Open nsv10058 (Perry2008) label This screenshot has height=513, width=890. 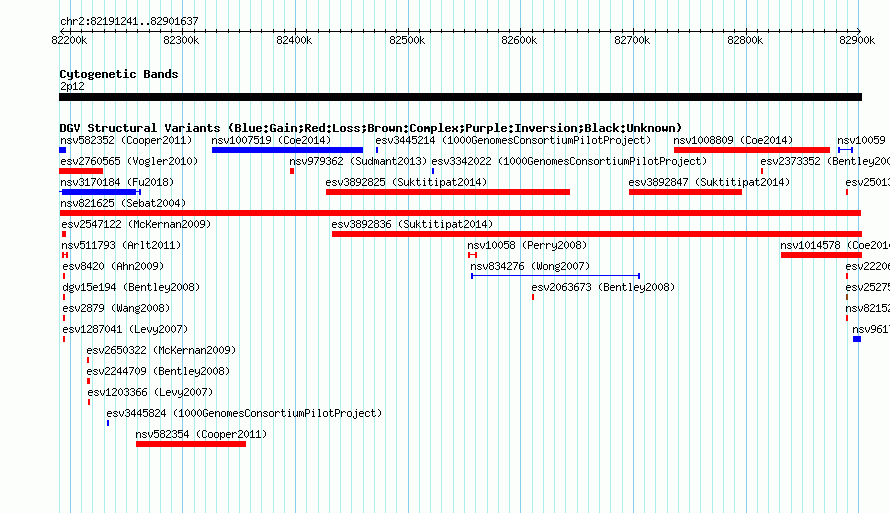pyautogui.click(x=527, y=245)
